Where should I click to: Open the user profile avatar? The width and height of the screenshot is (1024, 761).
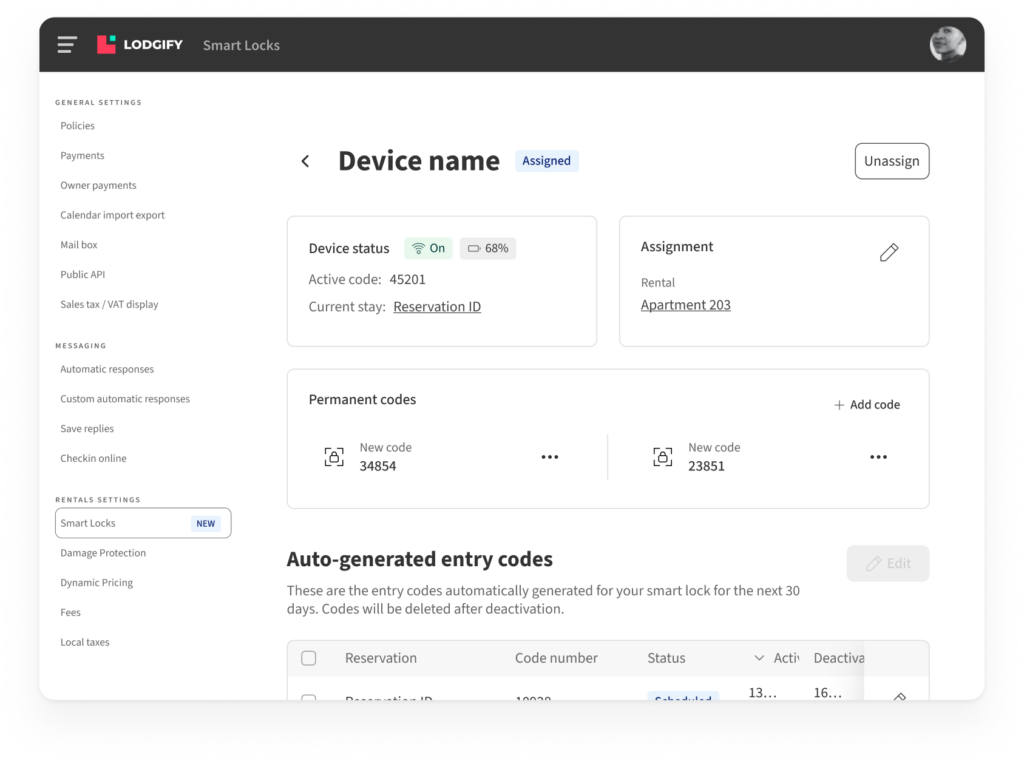pyautogui.click(x=947, y=45)
